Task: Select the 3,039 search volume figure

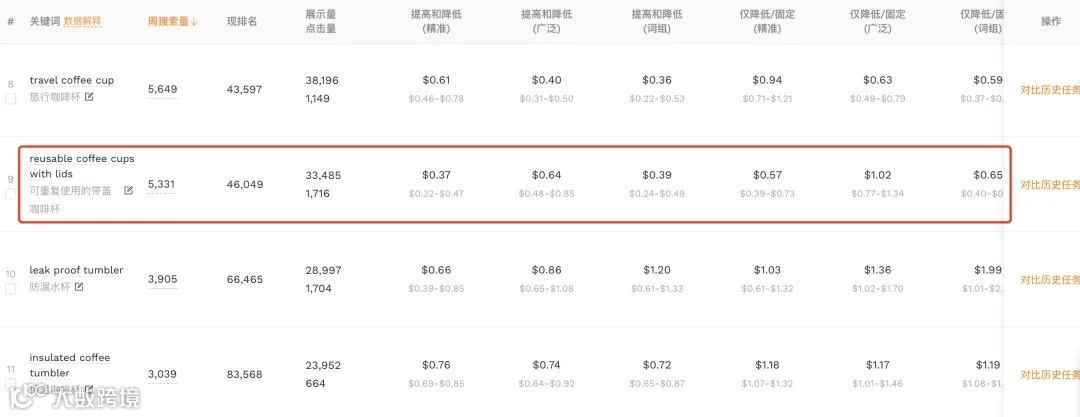Action: 162,374
